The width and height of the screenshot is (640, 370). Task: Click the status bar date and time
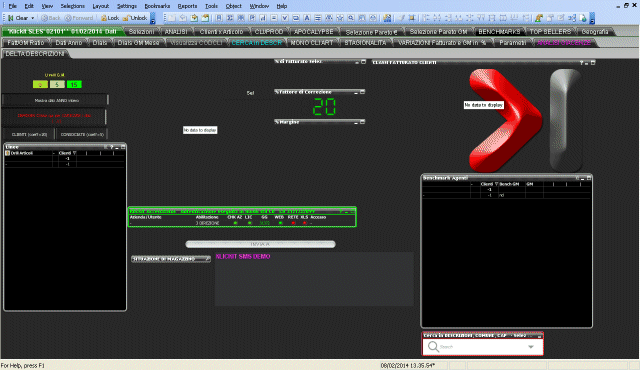coord(408,366)
